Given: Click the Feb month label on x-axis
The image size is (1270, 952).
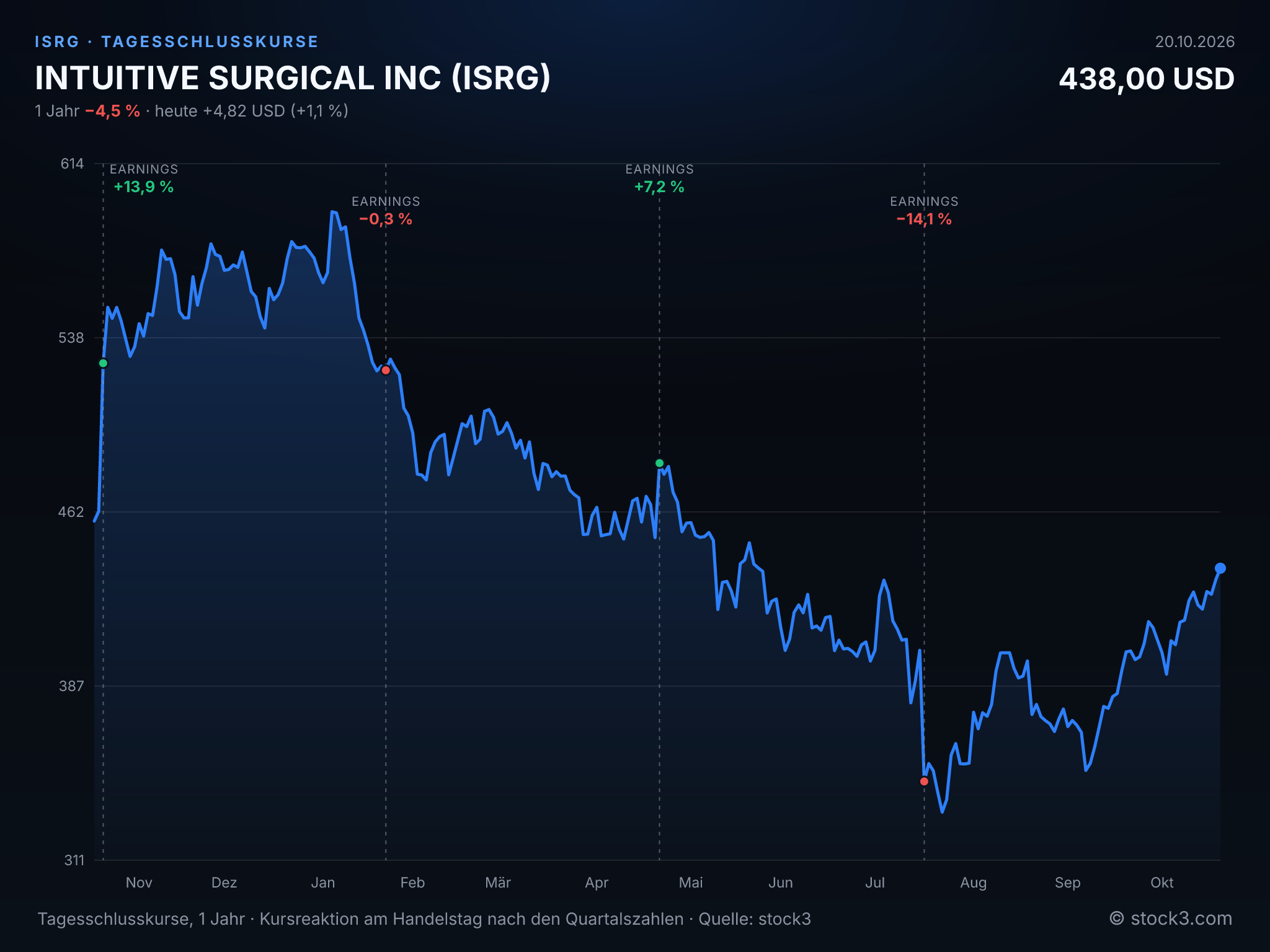Looking at the screenshot, I should tap(412, 883).
